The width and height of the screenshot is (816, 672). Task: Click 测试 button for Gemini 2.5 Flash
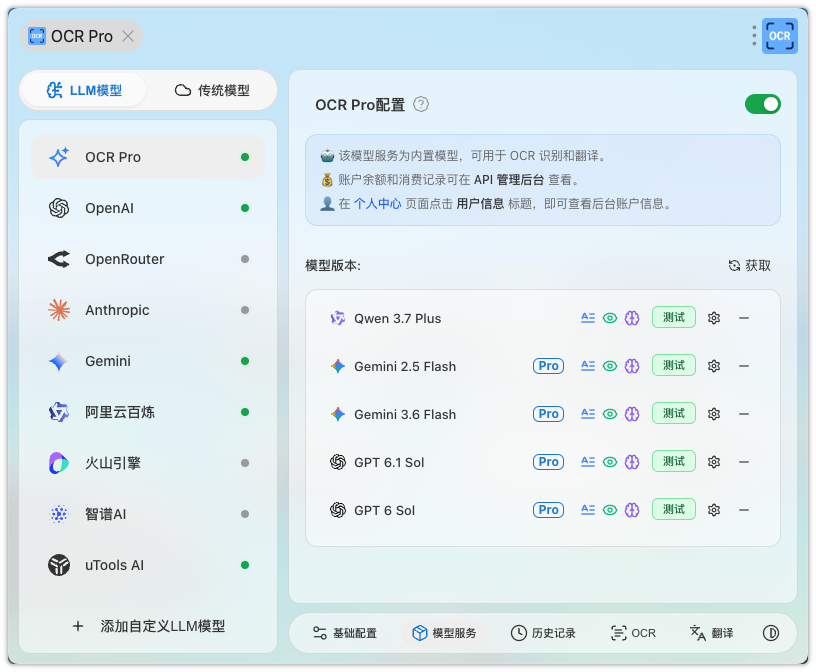(673, 365)
